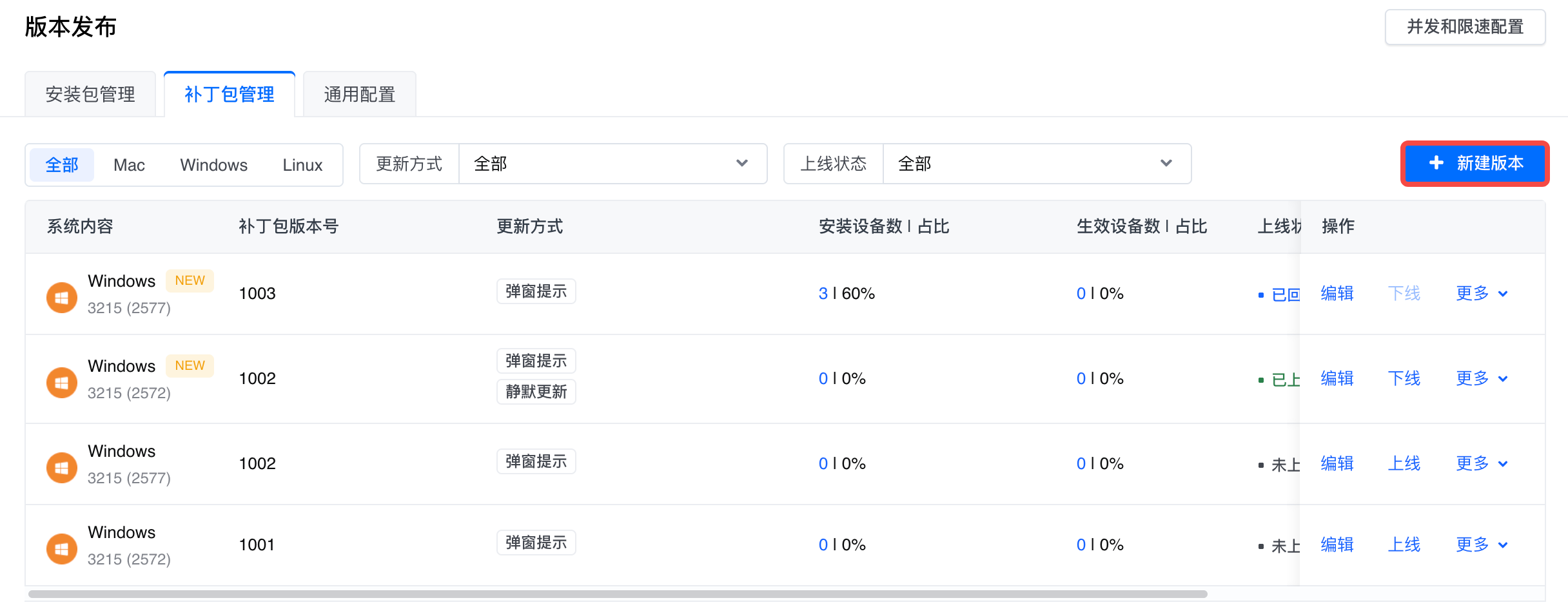The height and width of the screenshot is (607, 1568).
Task: Click 编辑 link for patch 1003
Action: point(1337,294)
